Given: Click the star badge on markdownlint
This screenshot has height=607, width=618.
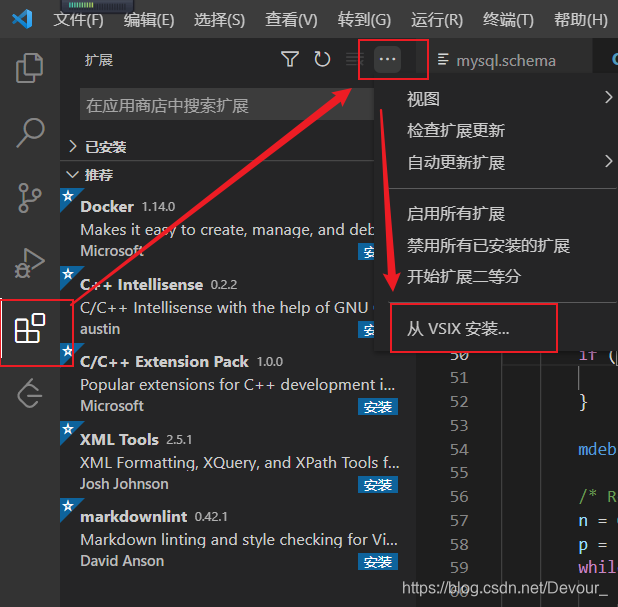Looking at the screenshot, I should point(68,505).
